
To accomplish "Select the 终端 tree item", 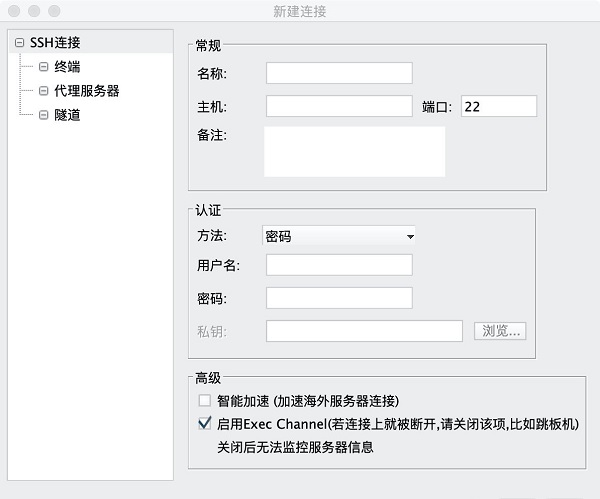I will (x=67, y=67).
